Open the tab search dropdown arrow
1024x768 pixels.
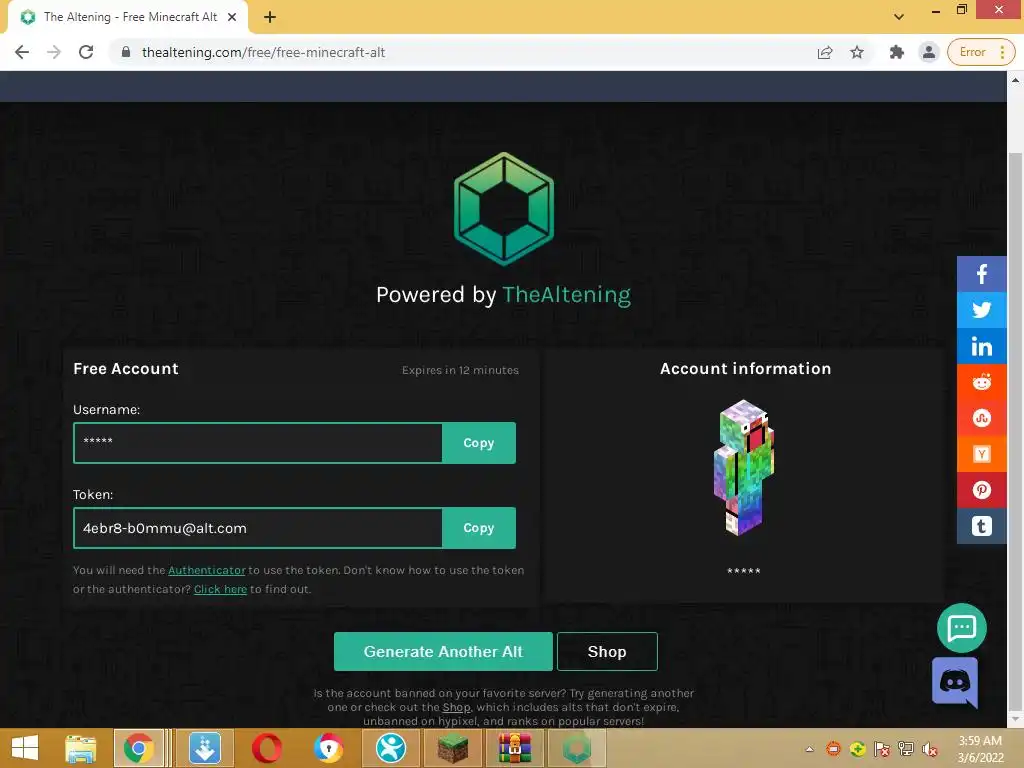(899, 17)
